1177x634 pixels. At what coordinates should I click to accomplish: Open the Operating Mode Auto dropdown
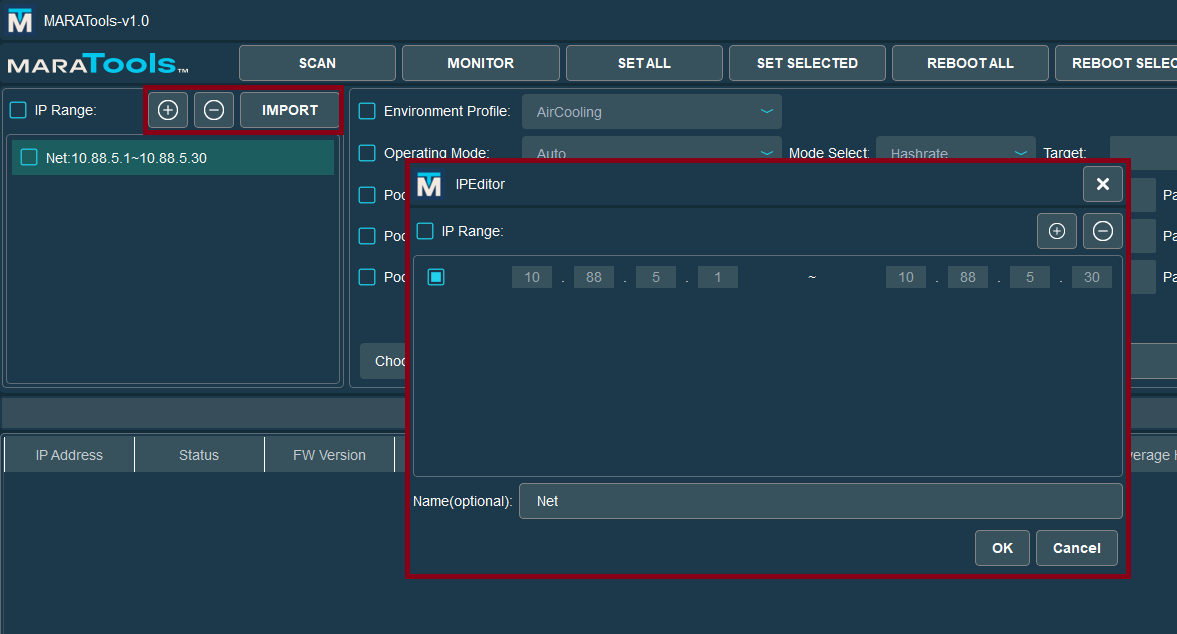(652, 148)
